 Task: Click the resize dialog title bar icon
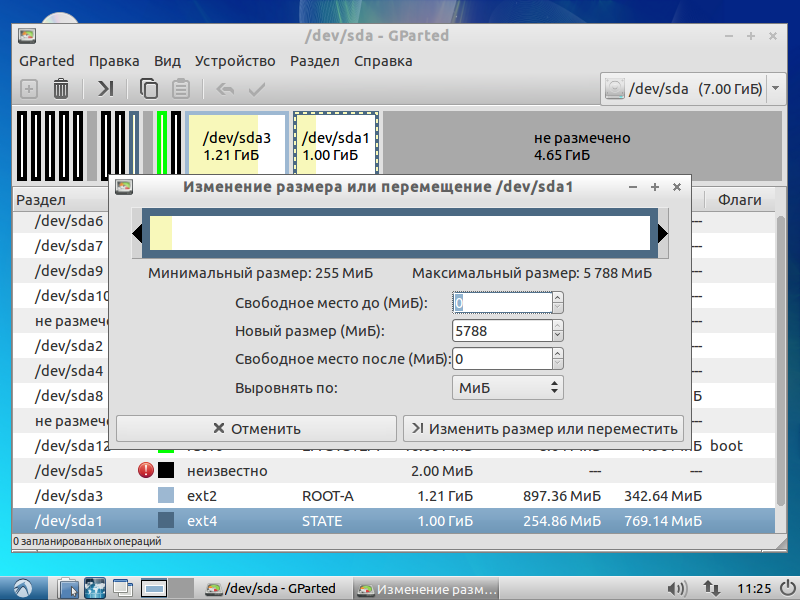[123, 187]
